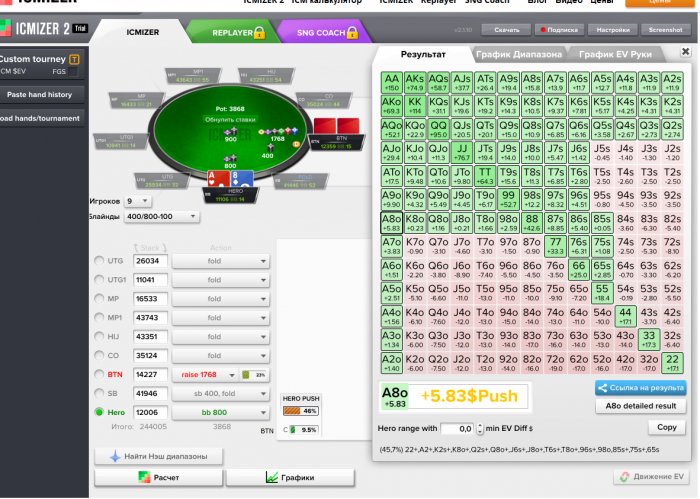This screenshot has width=700, height=499.
Task: Click the hero 8 card on table
Action: (242, 179)
